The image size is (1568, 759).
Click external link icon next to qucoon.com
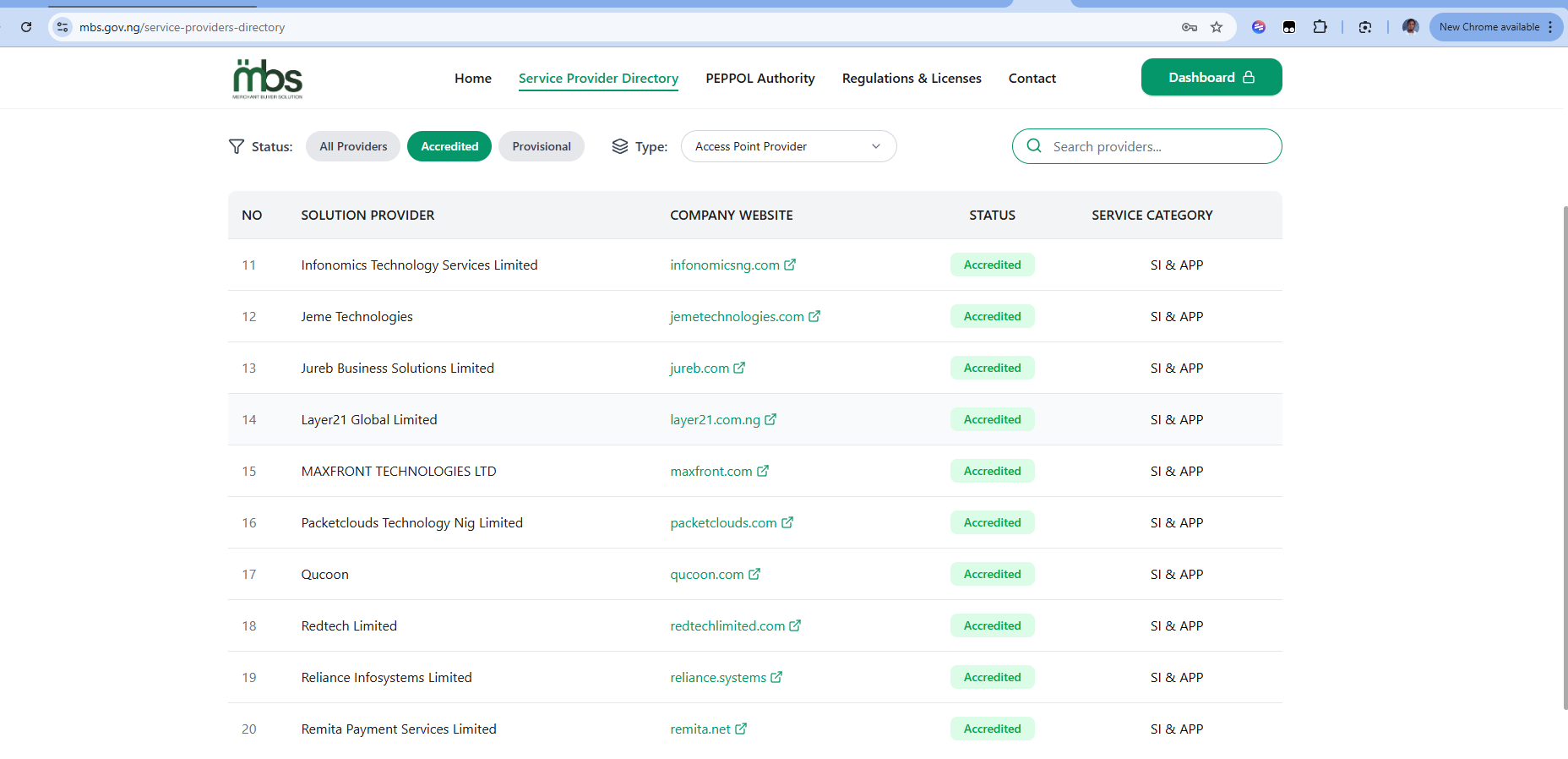(x=754, y=574)
